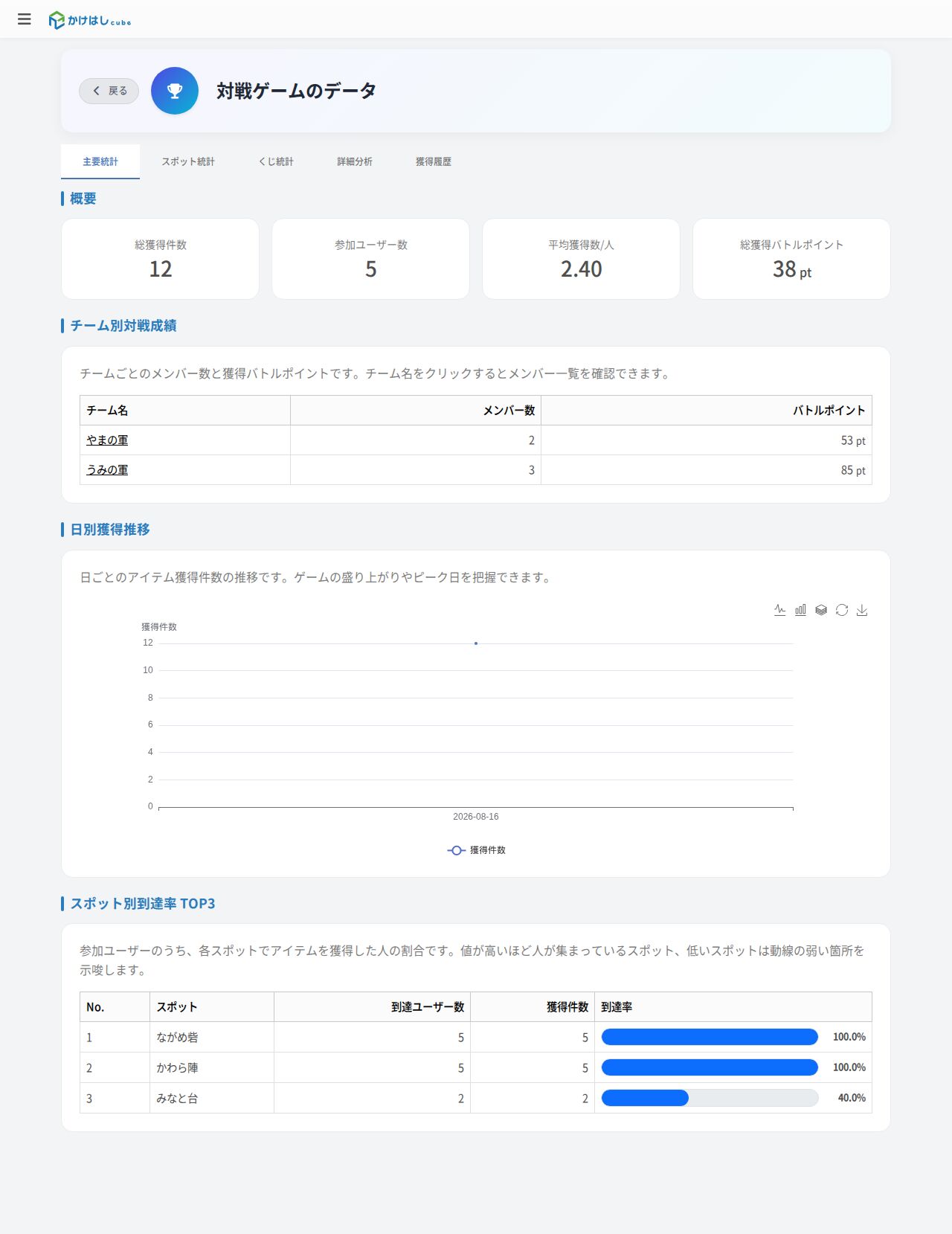Click the バトルポイント column header
The height and width of the screenshot is (1234, 952).
pyautogui.click(x=707, y=411)
